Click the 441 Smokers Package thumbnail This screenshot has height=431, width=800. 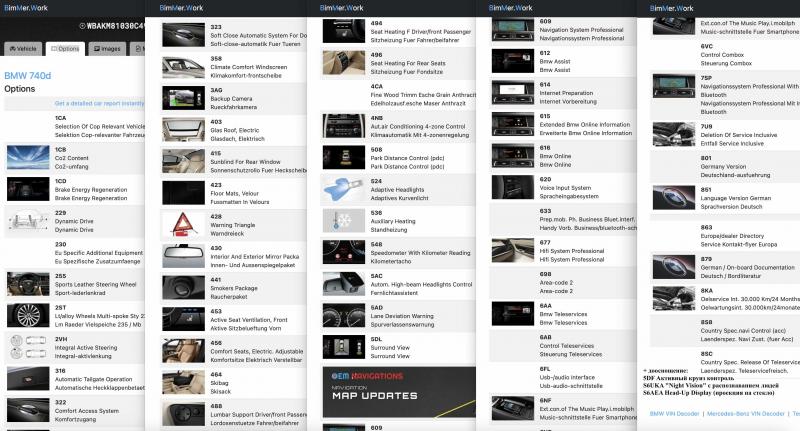[184, 288]
